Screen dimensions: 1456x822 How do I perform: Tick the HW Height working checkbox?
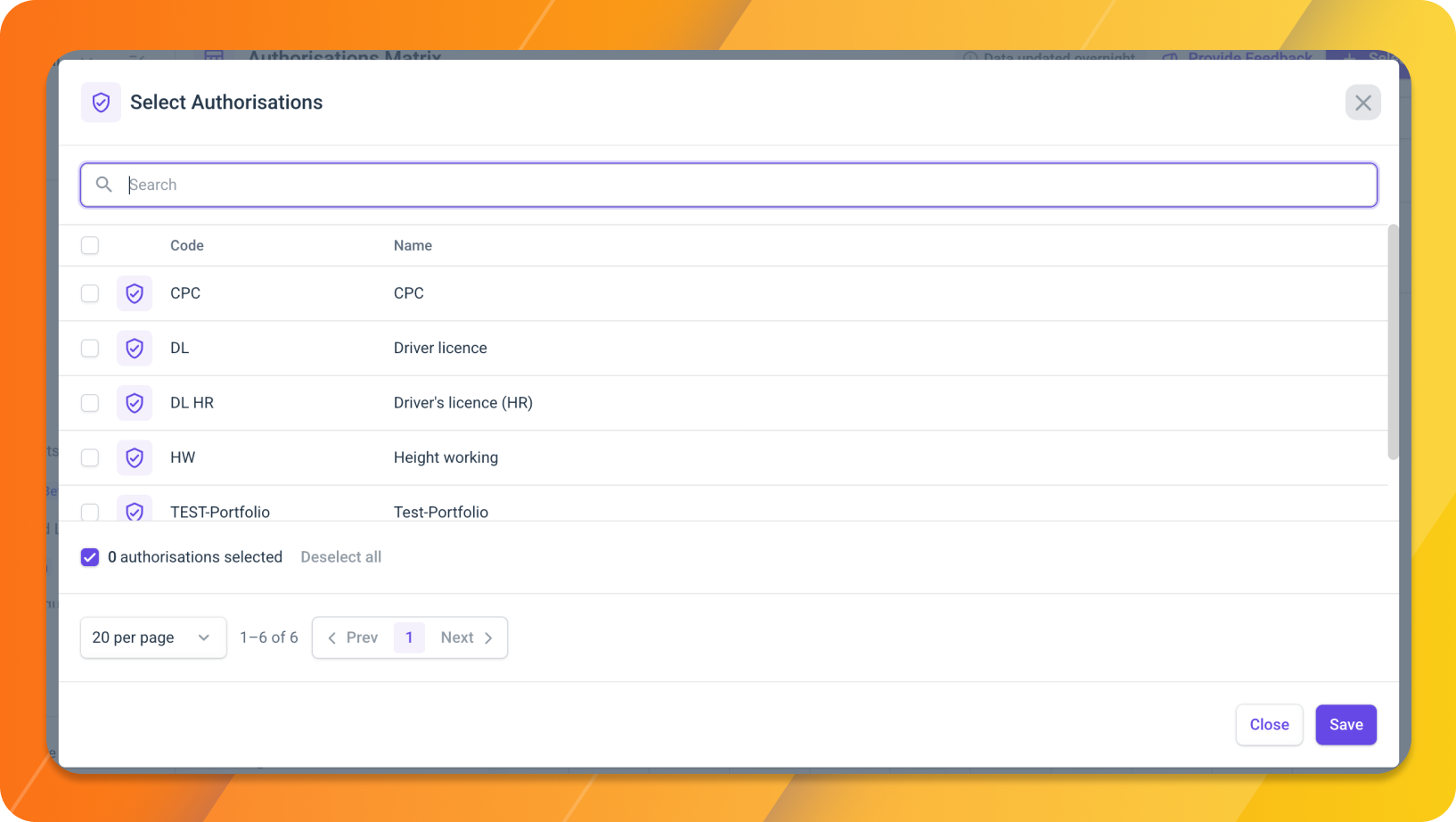tap(90, 457)
